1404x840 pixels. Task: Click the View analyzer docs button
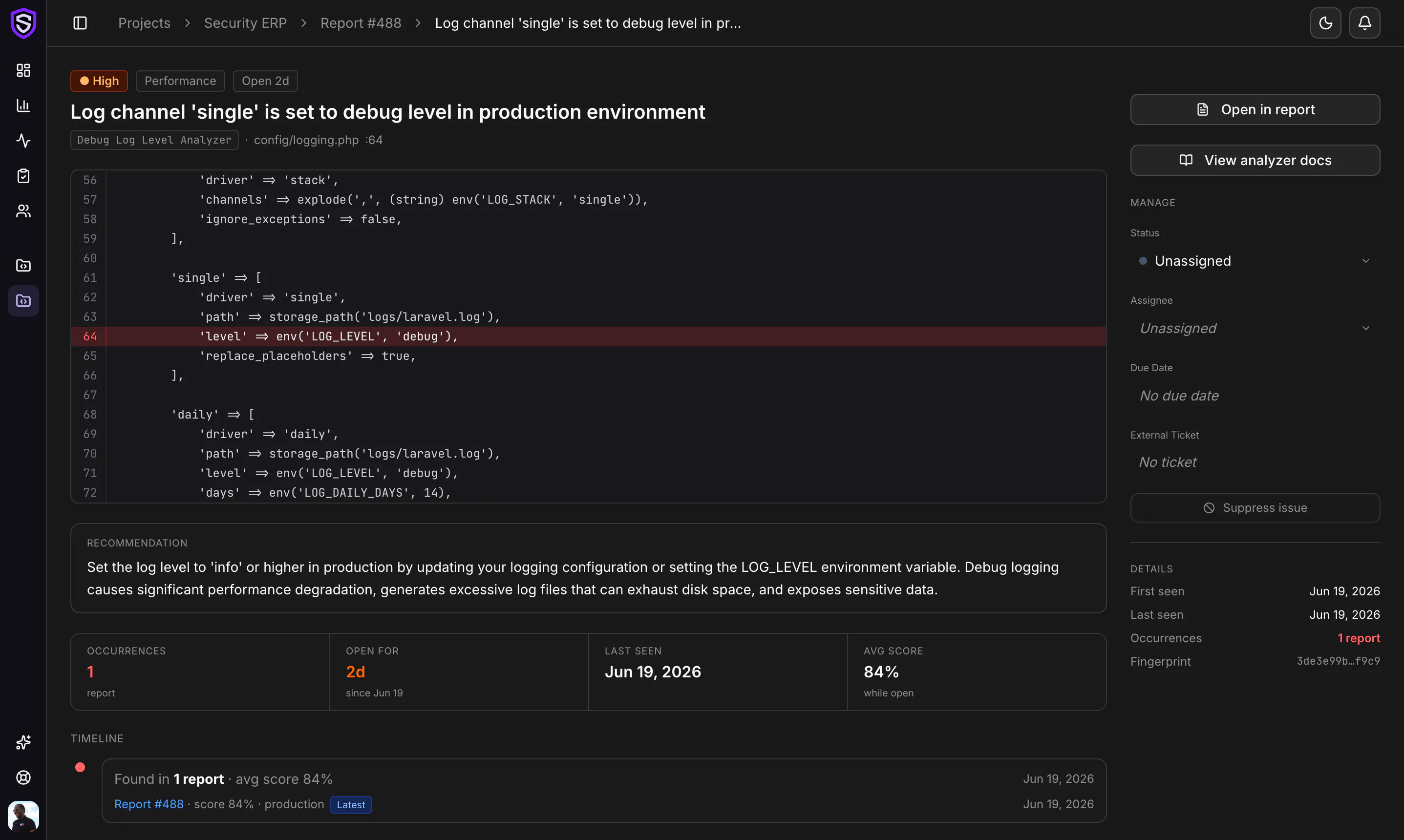[1255, 160]
